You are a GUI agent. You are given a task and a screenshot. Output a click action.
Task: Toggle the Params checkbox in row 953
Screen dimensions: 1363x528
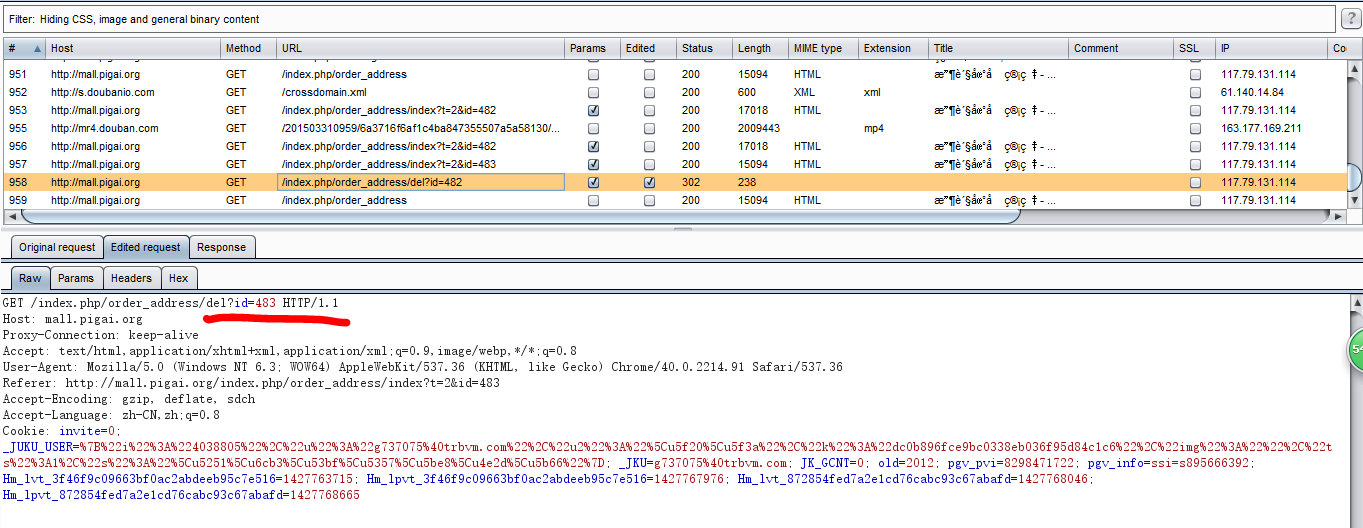(594, 111)
